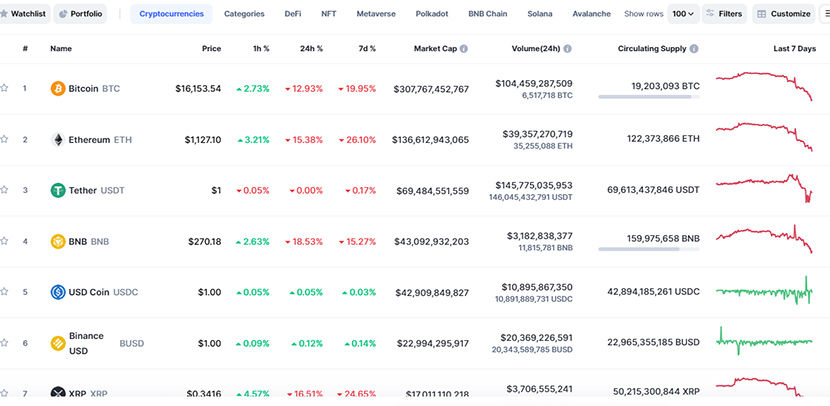Open the Filters panel

[724, 14]
